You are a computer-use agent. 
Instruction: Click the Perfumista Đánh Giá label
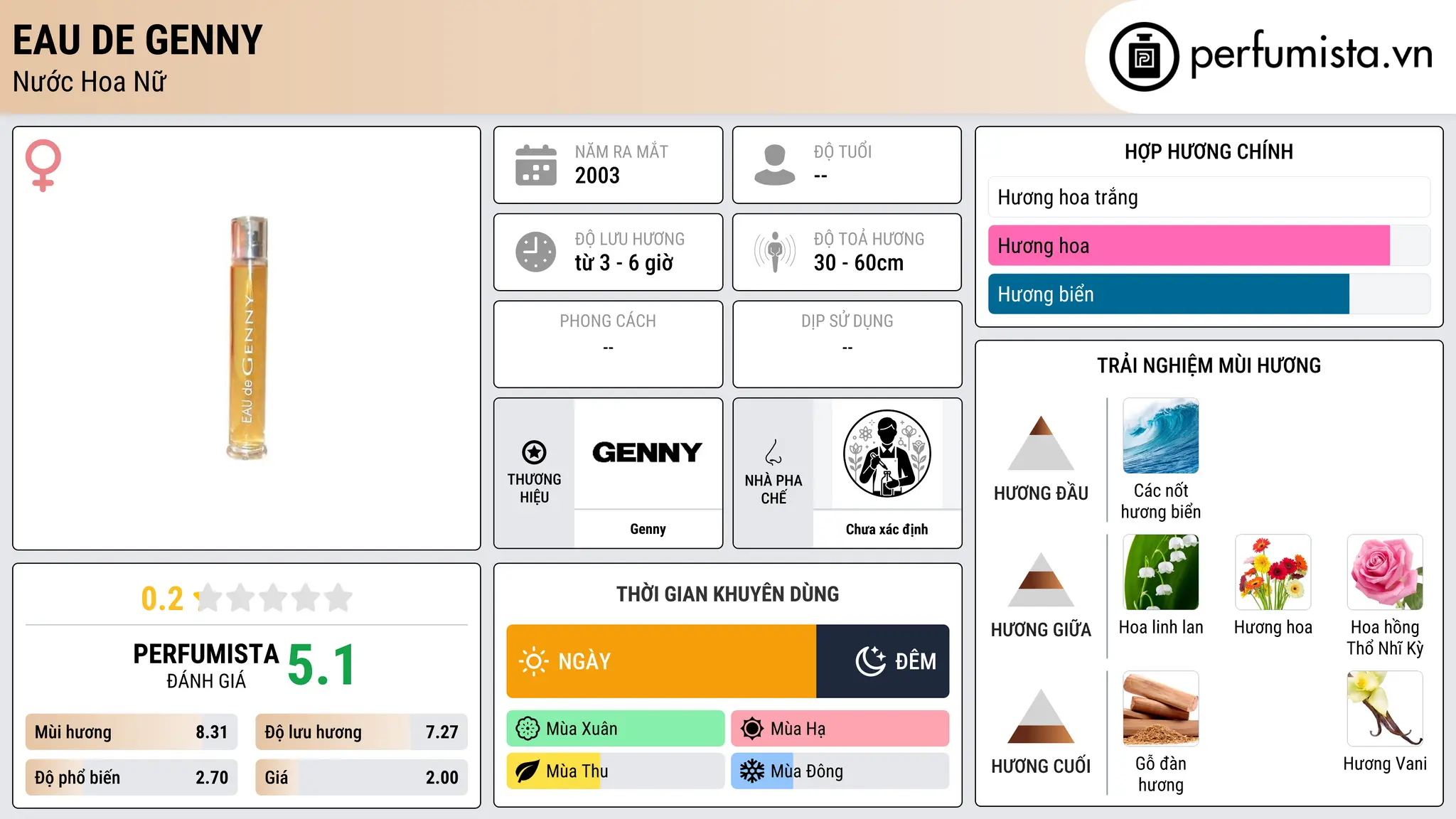[x=206, y=665]
